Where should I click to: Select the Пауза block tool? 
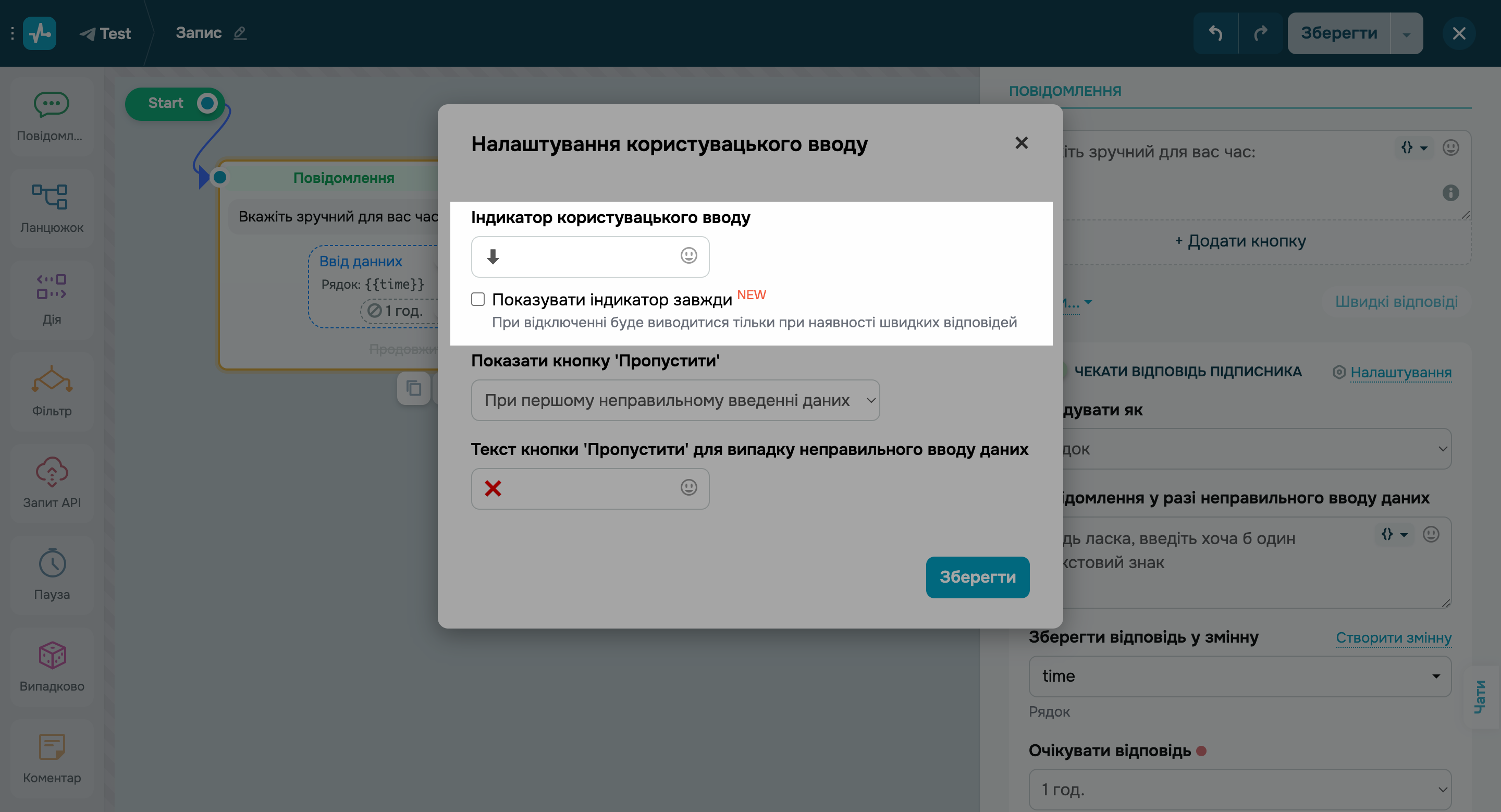[x=52, y=574]
